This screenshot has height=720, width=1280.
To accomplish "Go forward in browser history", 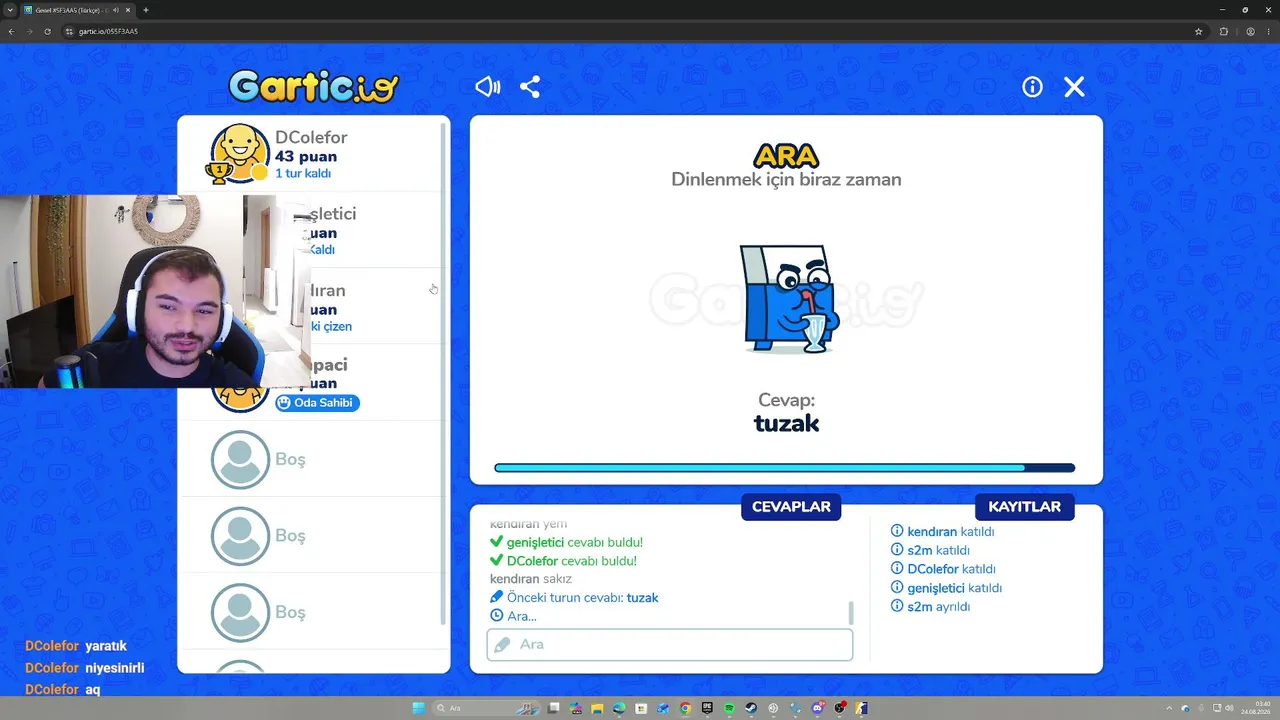I will 29,31.
